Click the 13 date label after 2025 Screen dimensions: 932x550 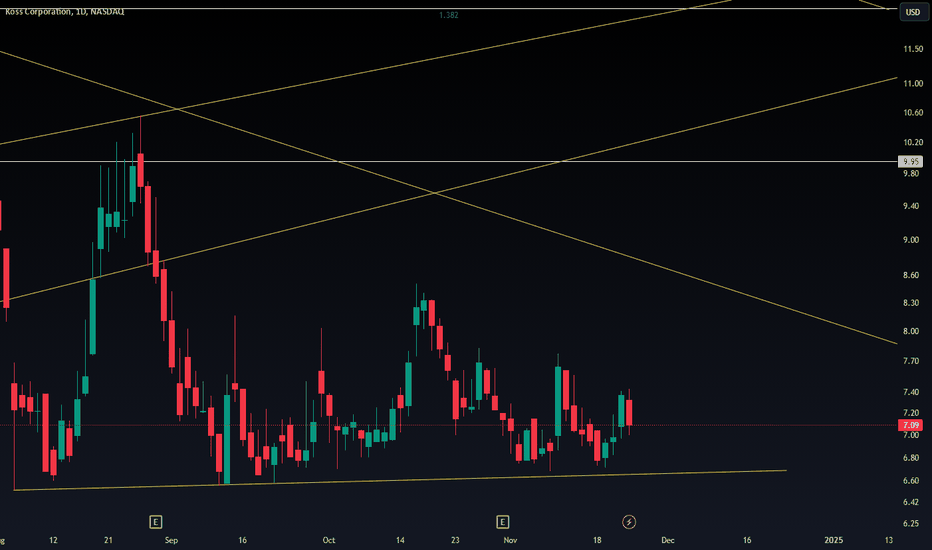(x=889, y=540)
